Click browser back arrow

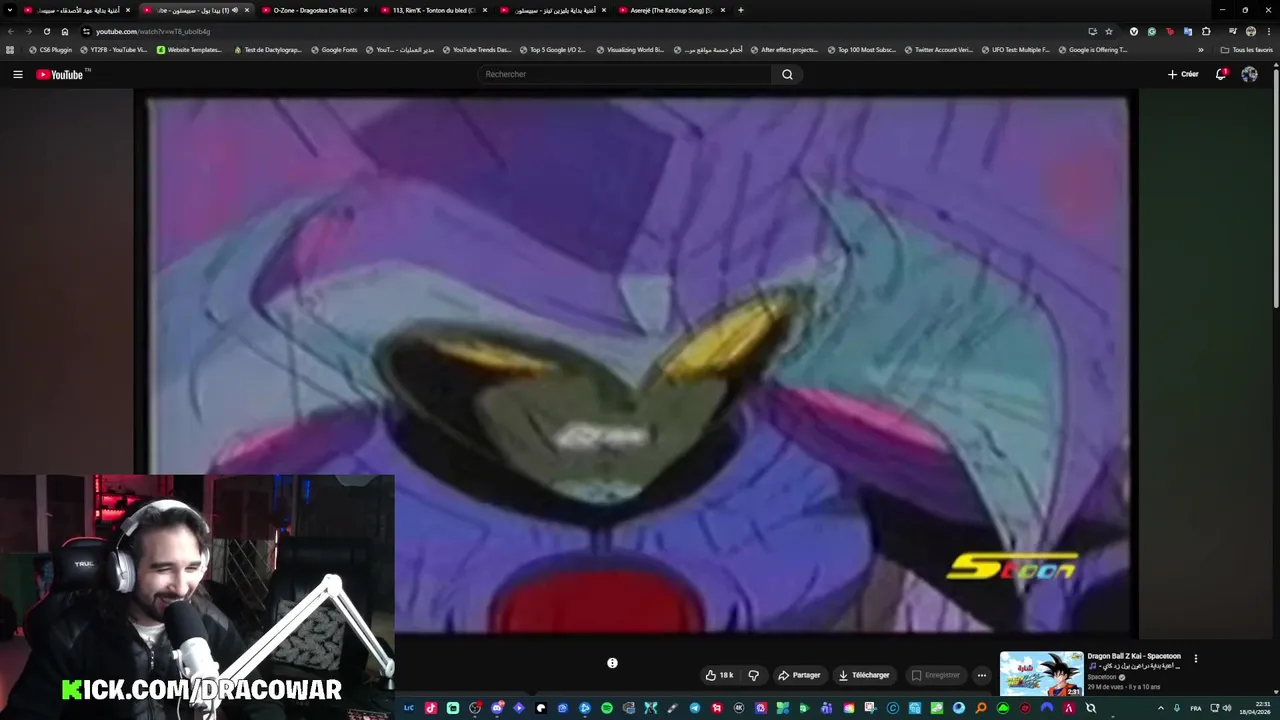pos(11,31)
